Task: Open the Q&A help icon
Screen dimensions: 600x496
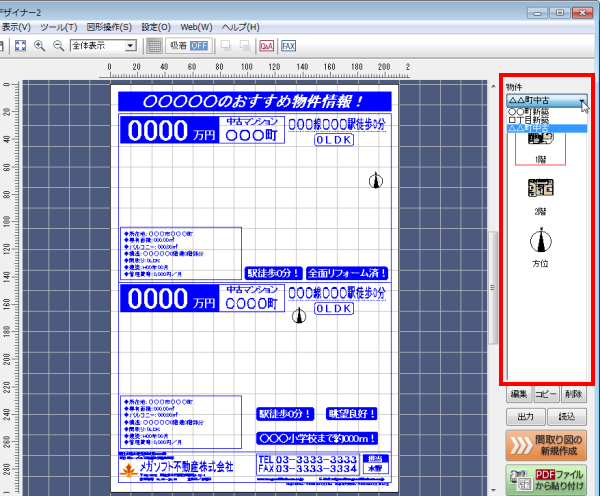Action: coord(267,45)
